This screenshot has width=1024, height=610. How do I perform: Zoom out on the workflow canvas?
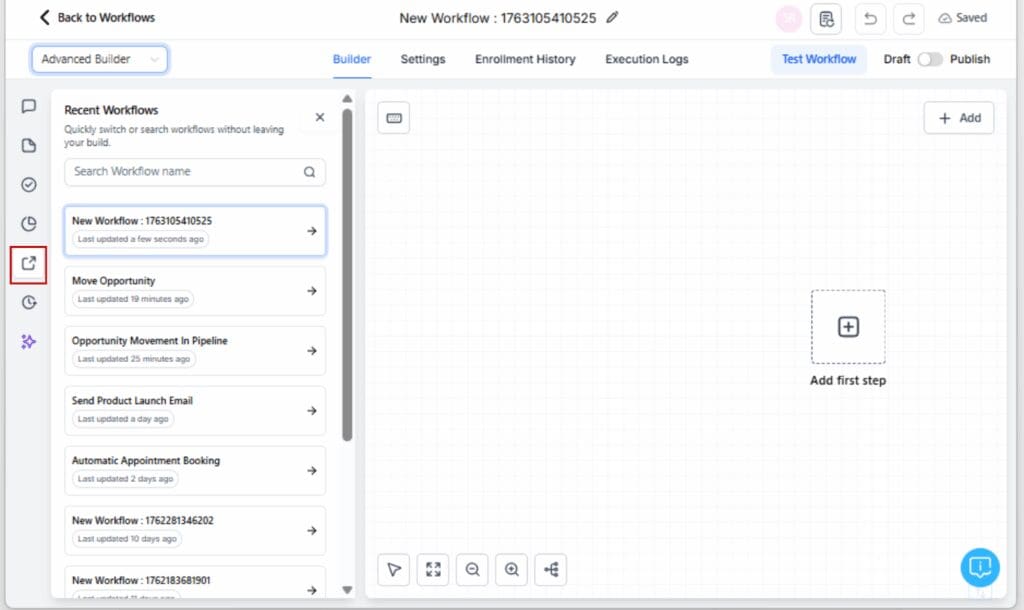pyautogui.click(x=472, y=569)
